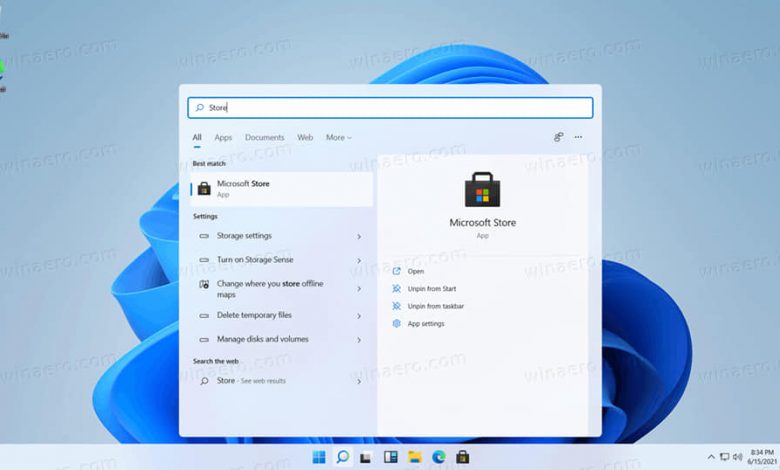Click the Open action's launch icon
Viewport: 780px width, 470px height.
click(x=396, y=271)
